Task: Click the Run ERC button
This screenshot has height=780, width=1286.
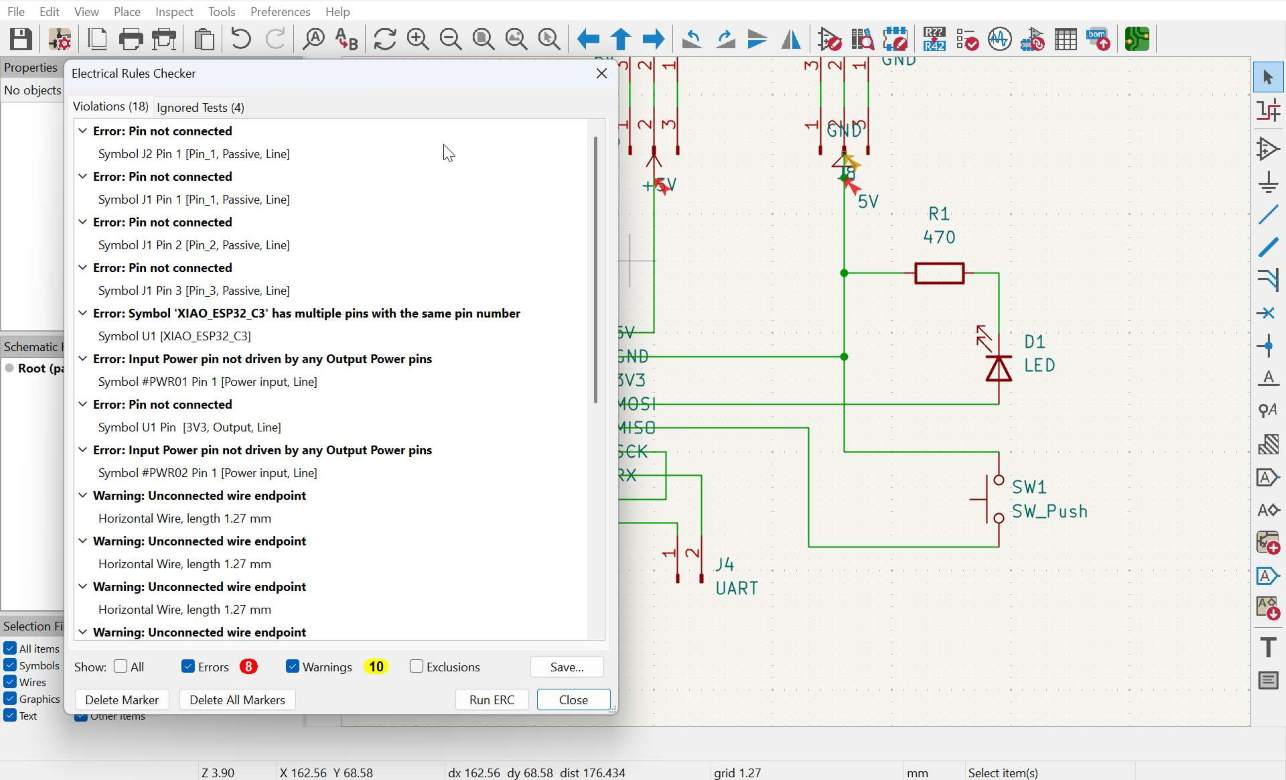Action: click(x=492, y=700)
